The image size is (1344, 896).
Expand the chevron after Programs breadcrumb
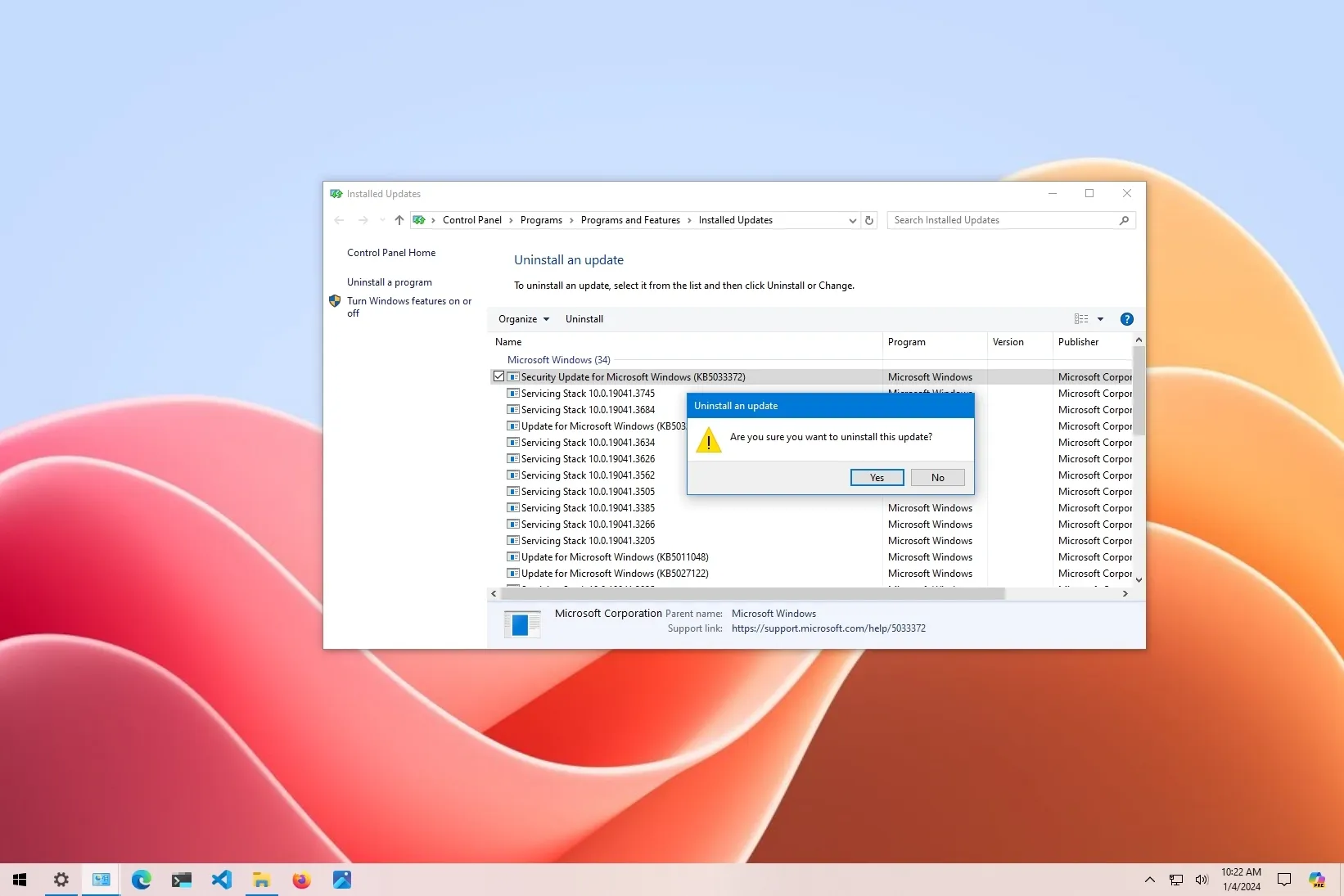click(x=571, y=220)
